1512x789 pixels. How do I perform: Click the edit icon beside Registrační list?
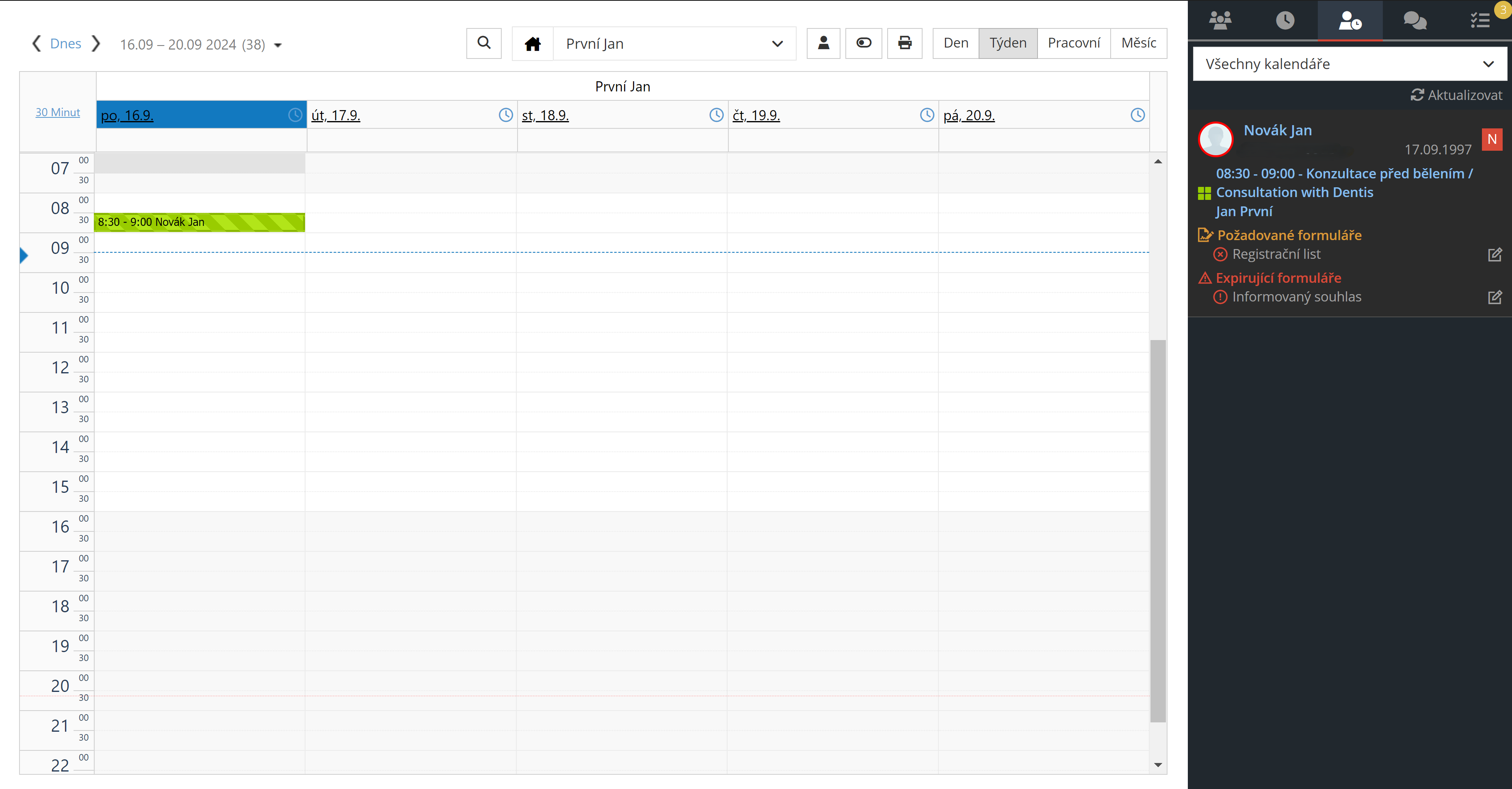coord(1495,254)
